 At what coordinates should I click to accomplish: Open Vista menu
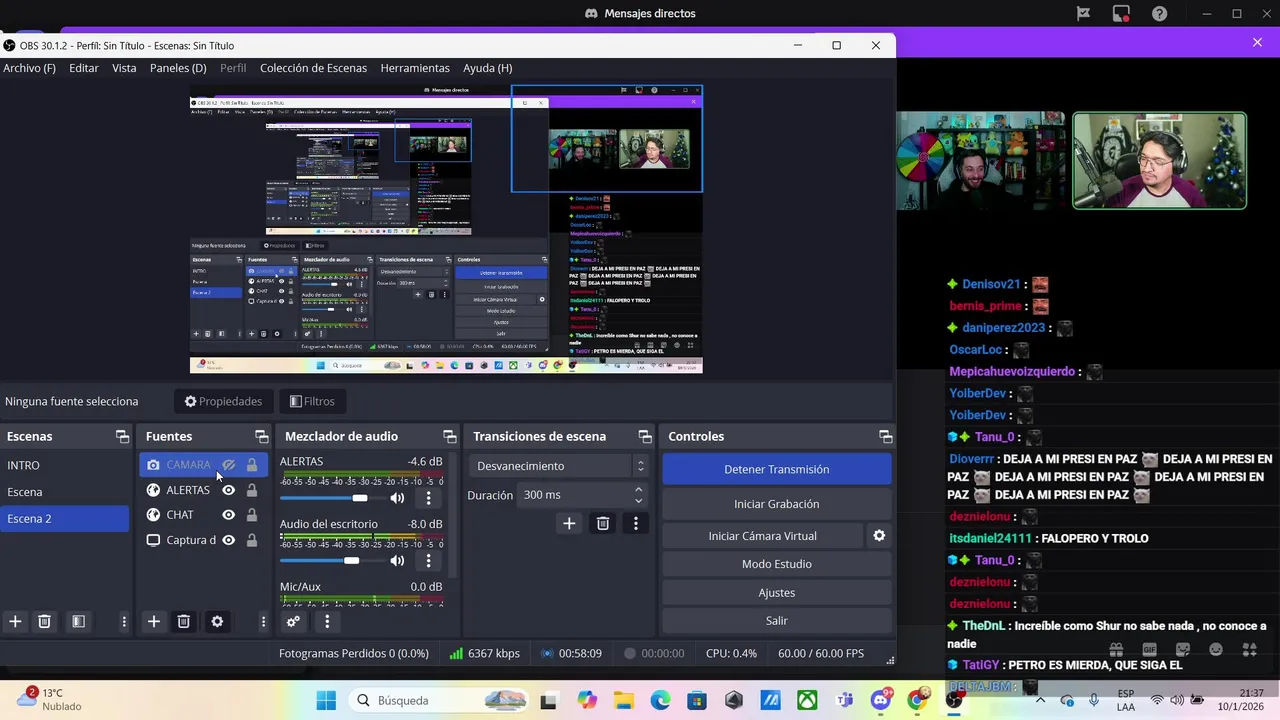(x=124, y=68)
